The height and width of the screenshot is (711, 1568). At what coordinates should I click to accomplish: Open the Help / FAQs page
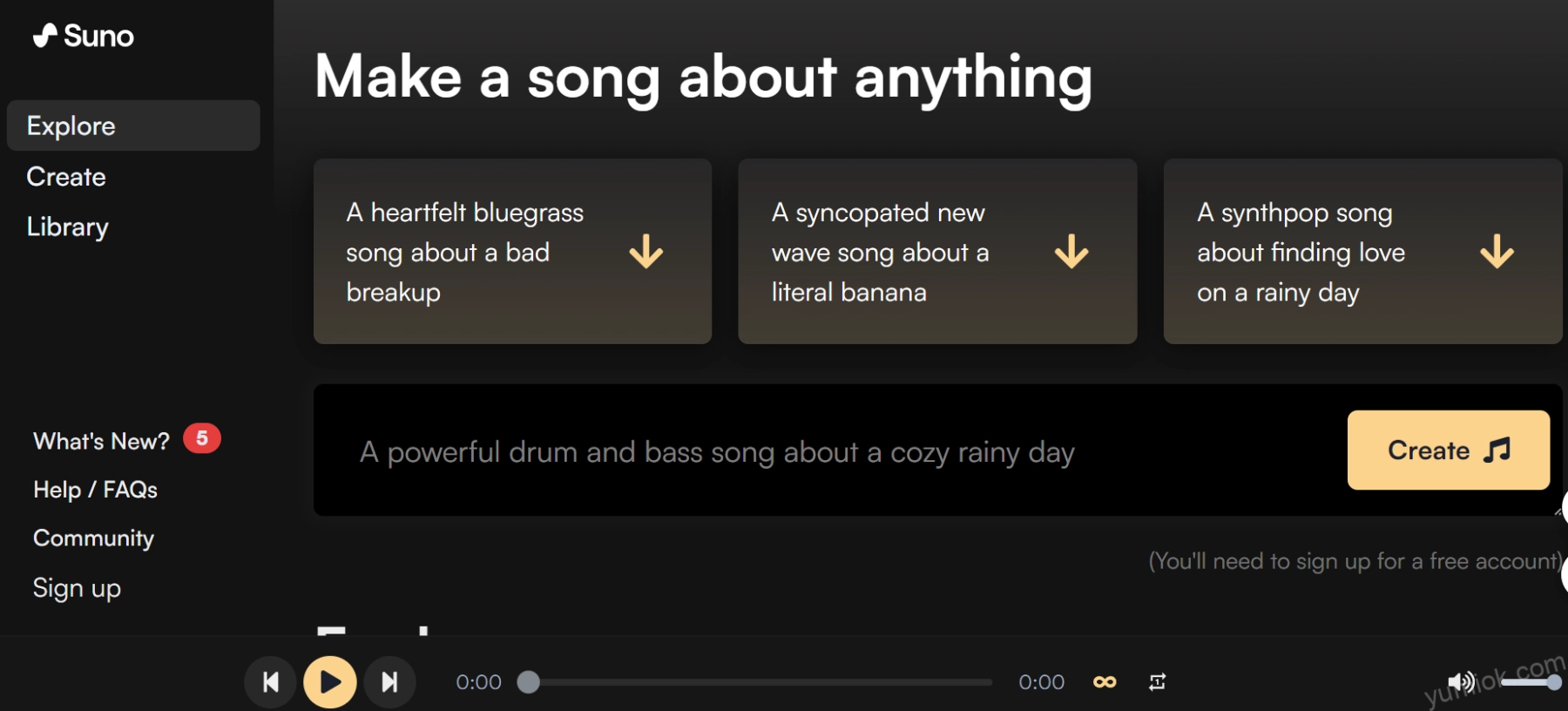coord(96,490)
